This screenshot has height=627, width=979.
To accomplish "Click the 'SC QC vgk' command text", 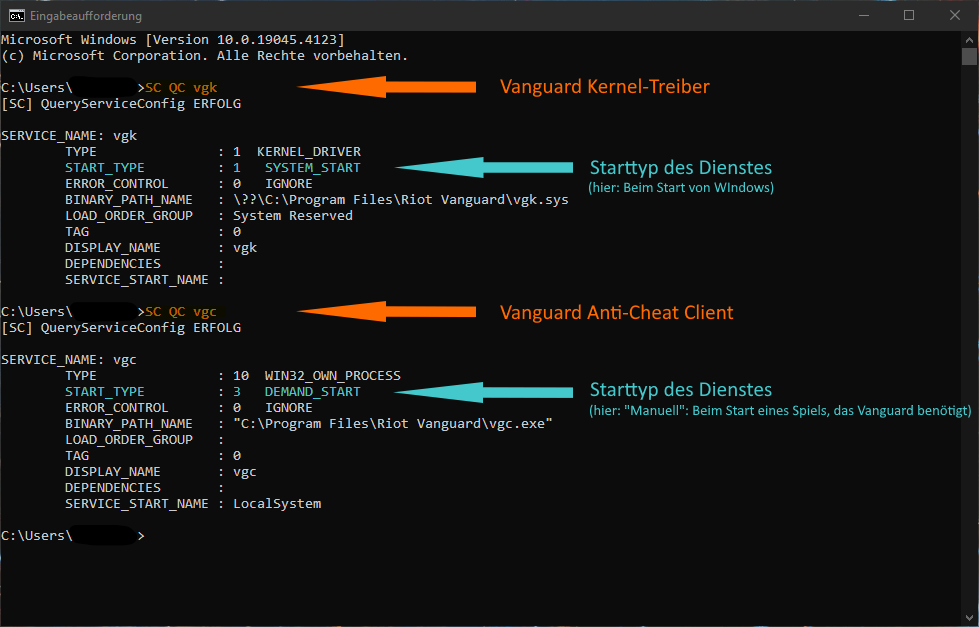I will (x=181, y=87).
